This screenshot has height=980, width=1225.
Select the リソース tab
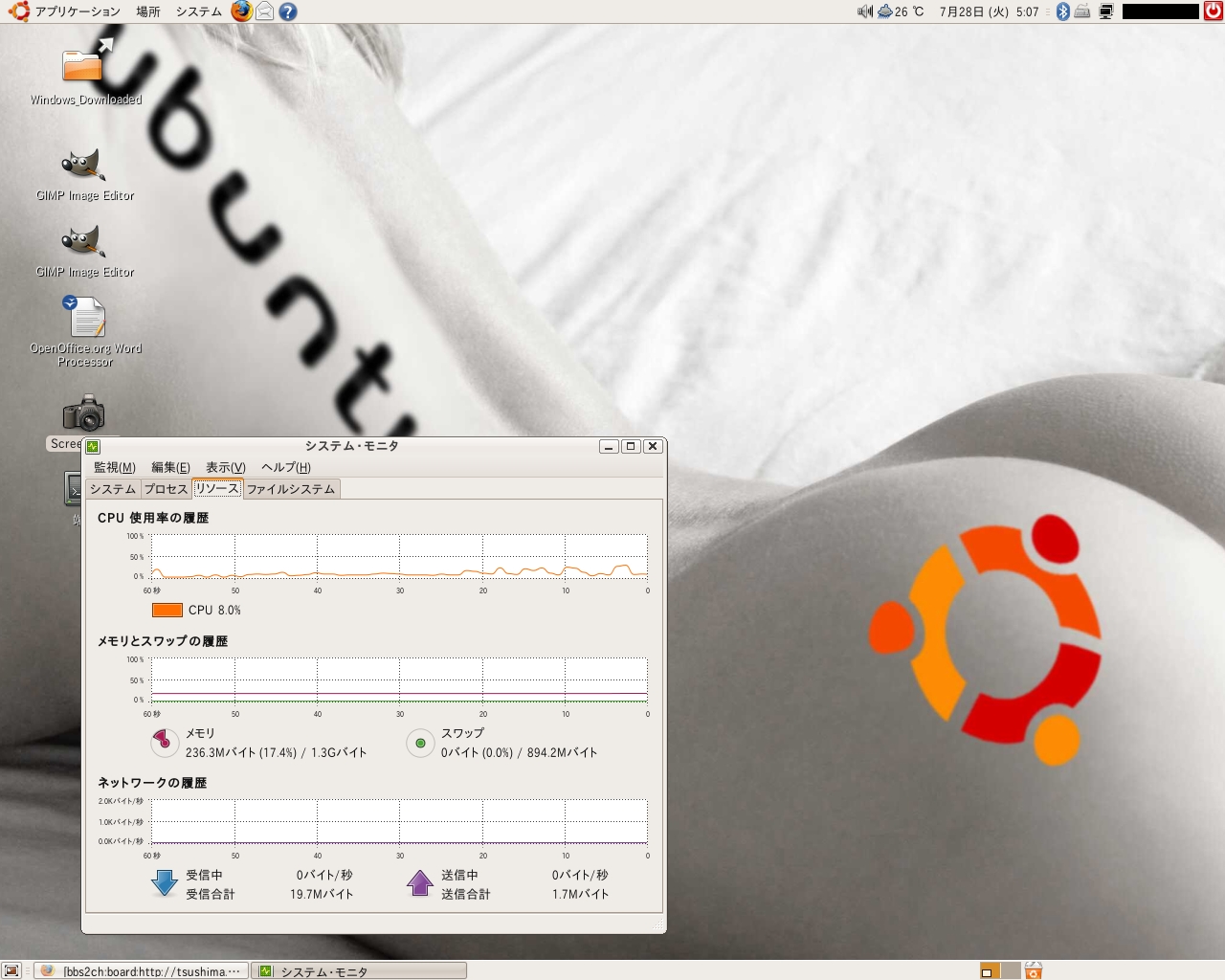pyautogui.click(x=217, y=488)
